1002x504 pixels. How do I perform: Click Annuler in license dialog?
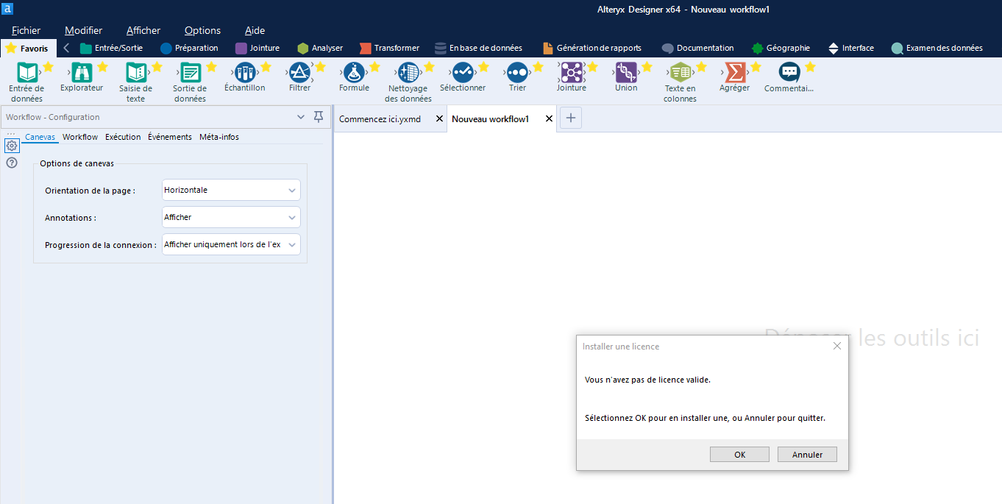pyautogui.click(x=807, y=455)
